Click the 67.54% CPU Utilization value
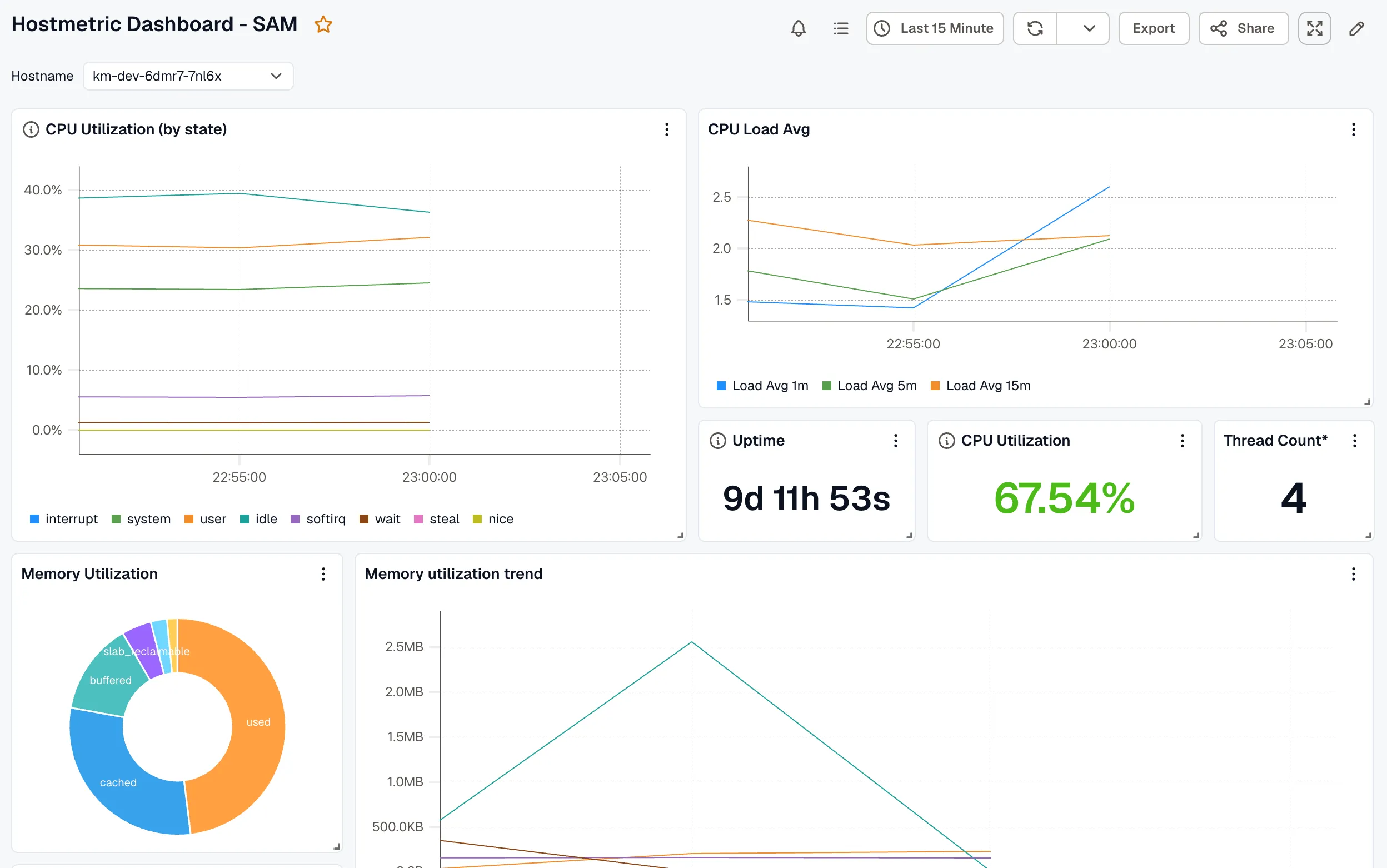 click(1064, 498)
